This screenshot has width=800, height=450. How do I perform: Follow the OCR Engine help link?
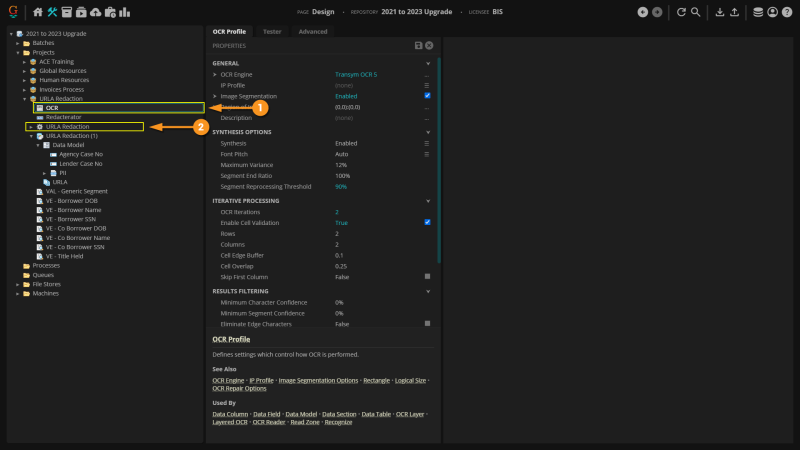[x=228, y=380]
